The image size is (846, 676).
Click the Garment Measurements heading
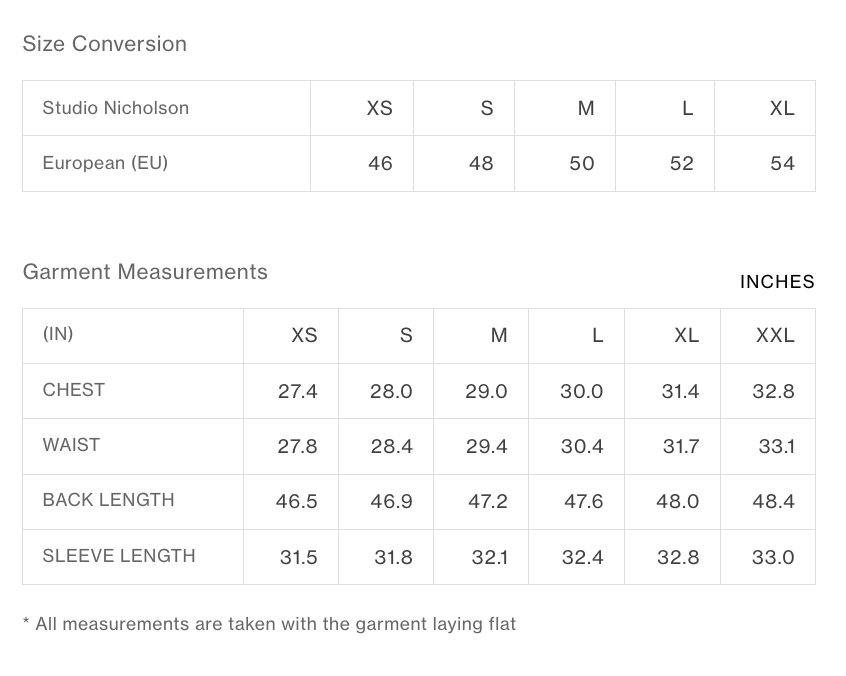point(145,271)
